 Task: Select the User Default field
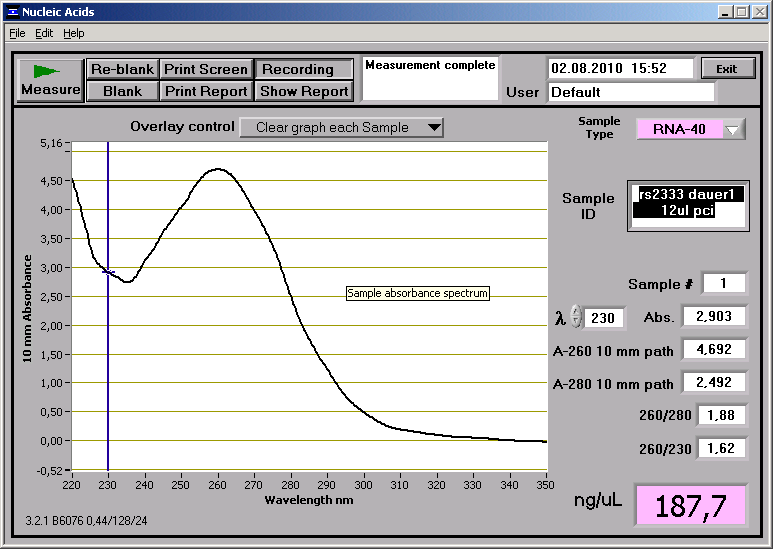click(x=631, y=92)
